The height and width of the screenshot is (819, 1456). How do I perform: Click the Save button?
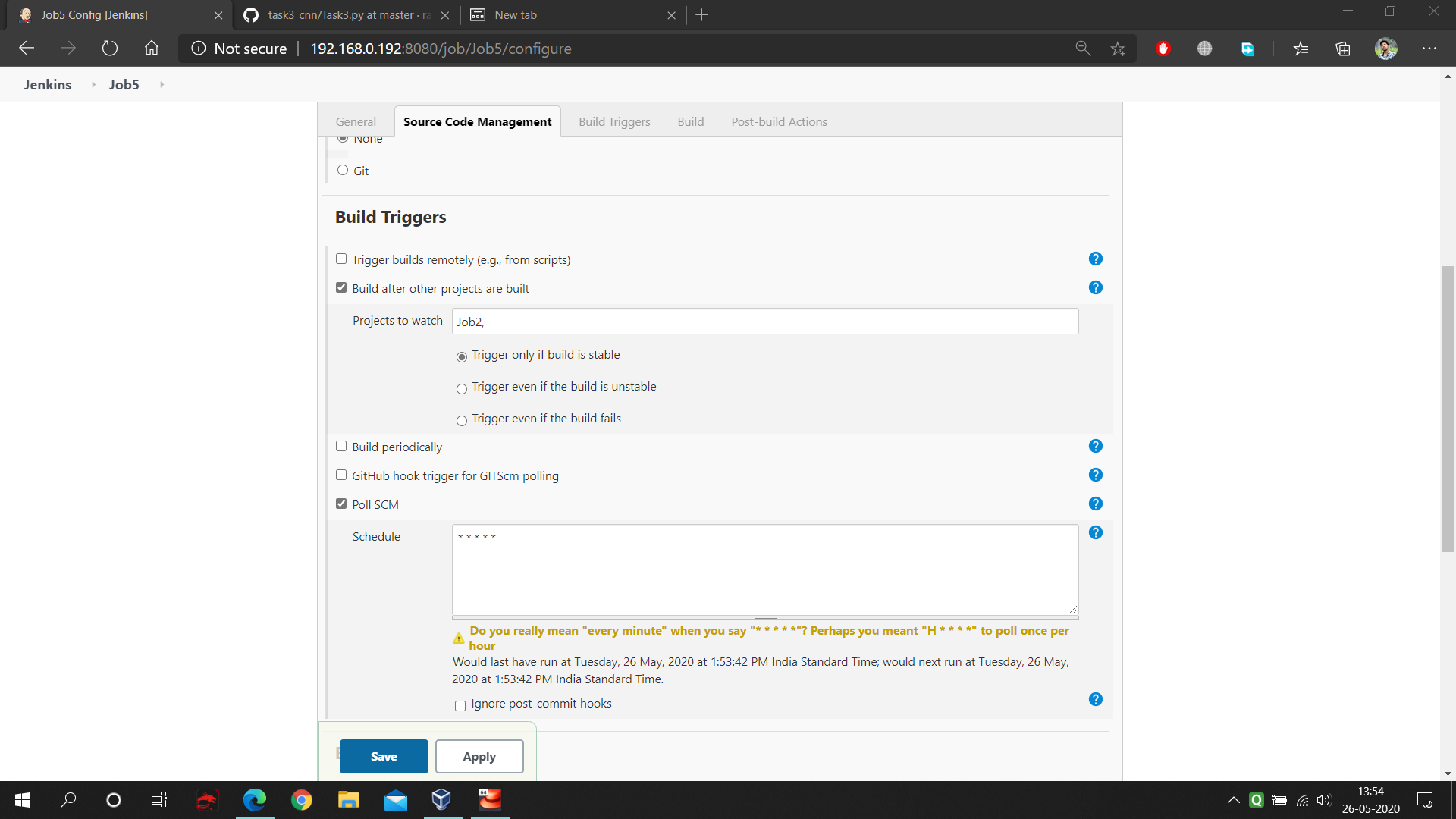tap(384, 757)
